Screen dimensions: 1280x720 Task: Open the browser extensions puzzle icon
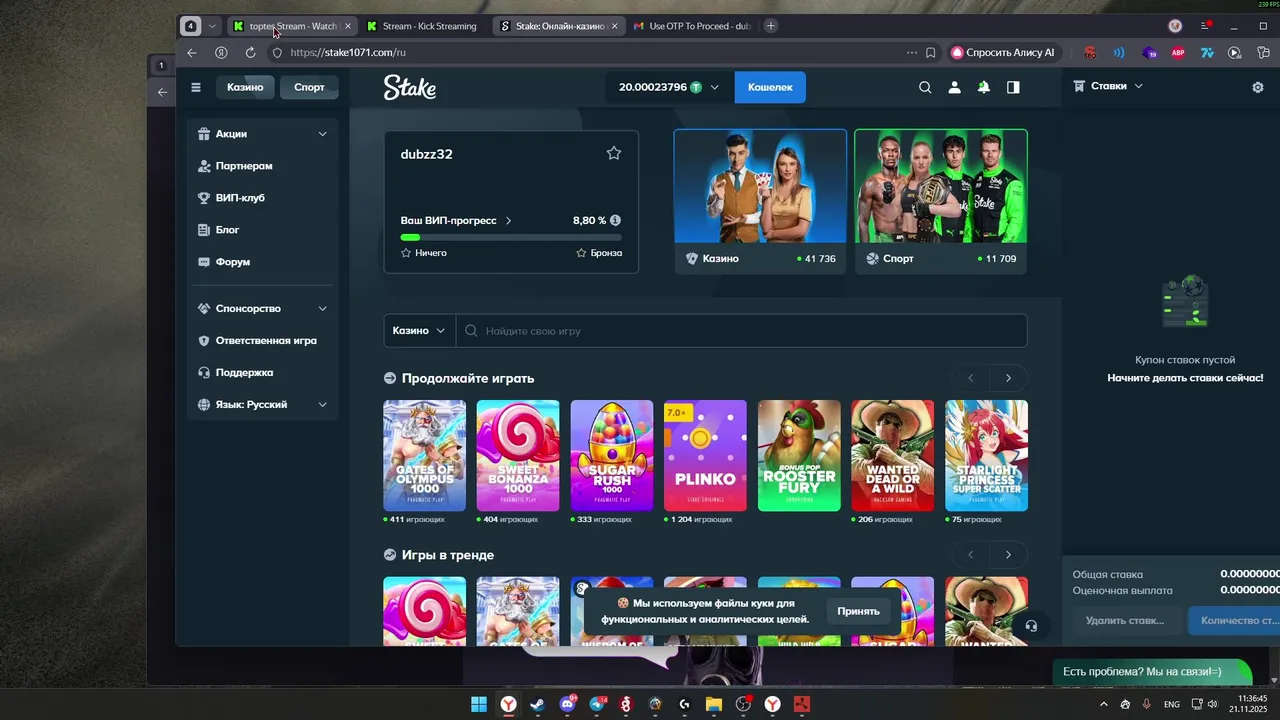(1263, 52)
